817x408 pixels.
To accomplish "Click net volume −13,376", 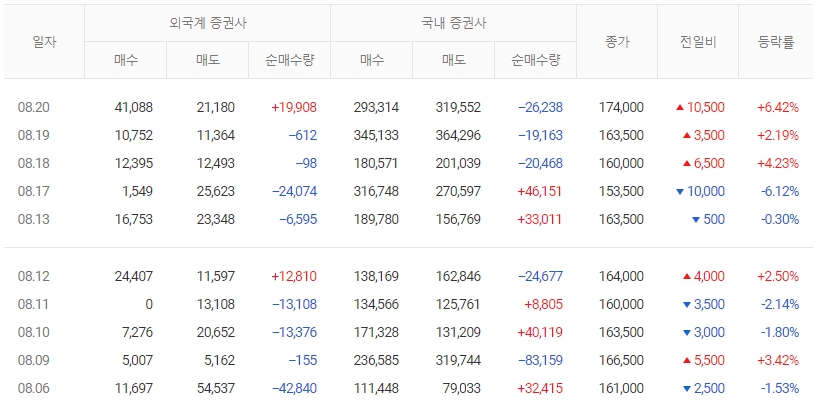I will click(x=294, y=332).
